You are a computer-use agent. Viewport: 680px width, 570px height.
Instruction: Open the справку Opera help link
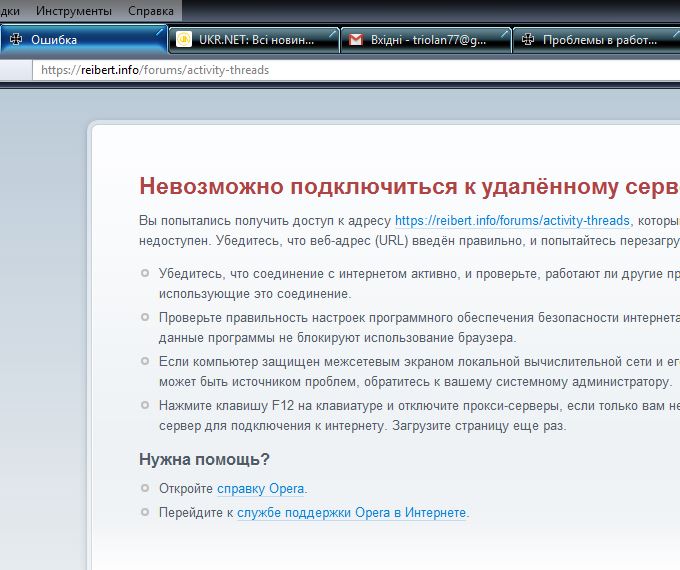[x=261, y=489]
